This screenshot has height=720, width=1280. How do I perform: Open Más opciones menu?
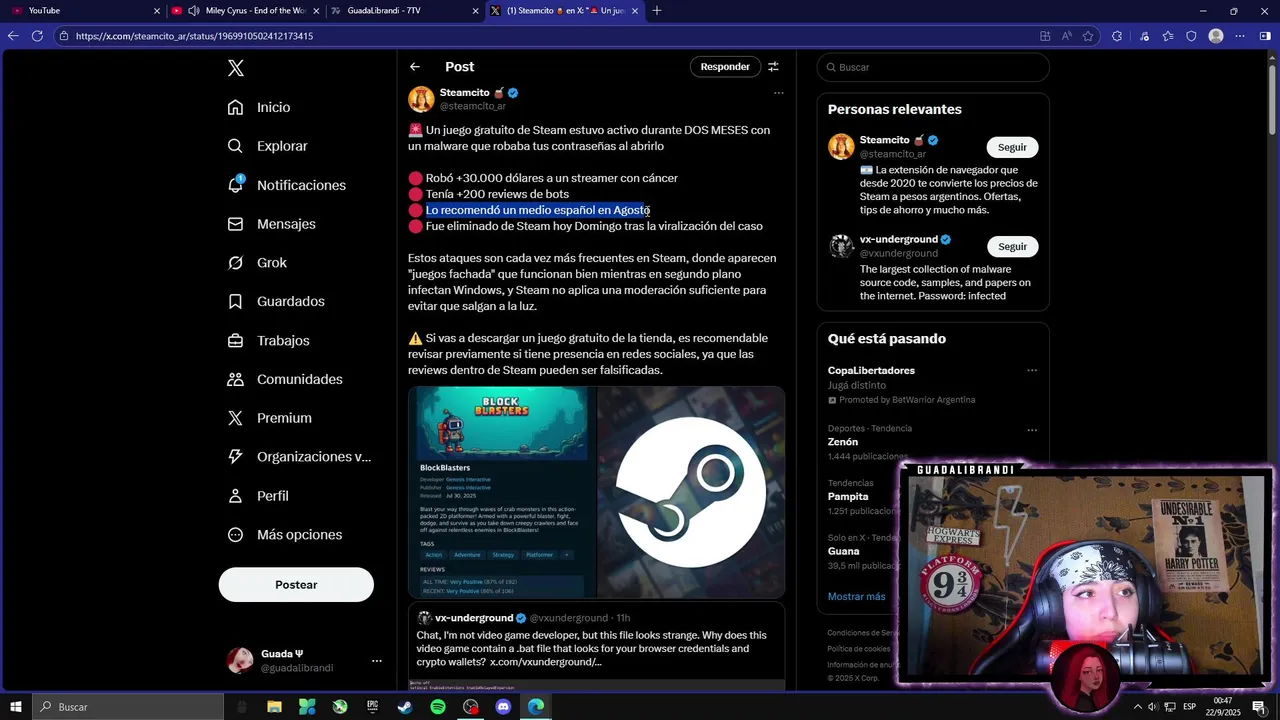coord(285,535)
